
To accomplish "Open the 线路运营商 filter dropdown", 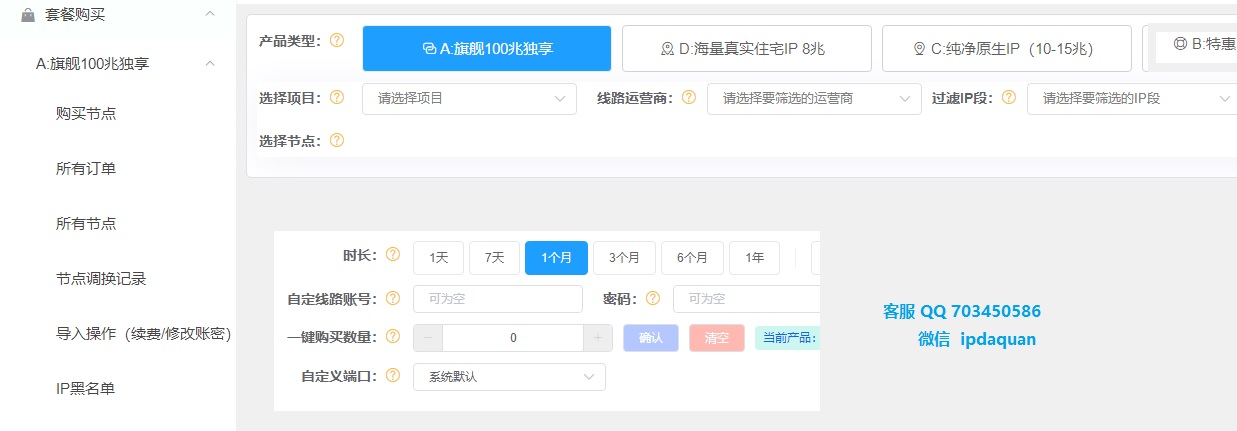I will (x=814, y=99).
